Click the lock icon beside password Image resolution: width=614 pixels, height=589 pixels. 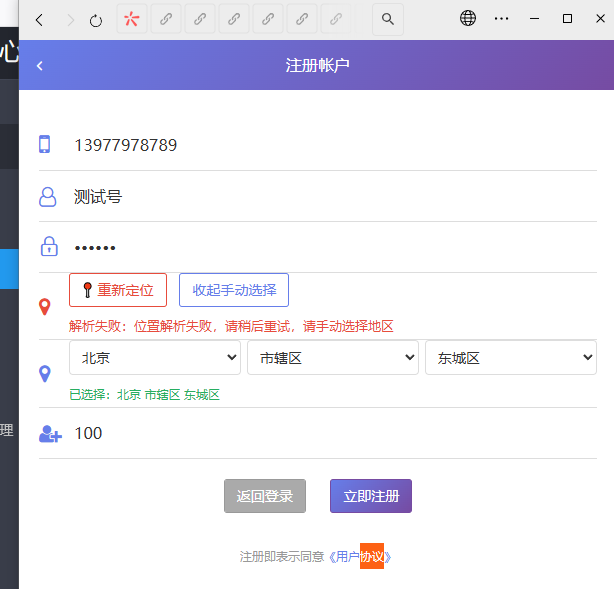(49, 246)
